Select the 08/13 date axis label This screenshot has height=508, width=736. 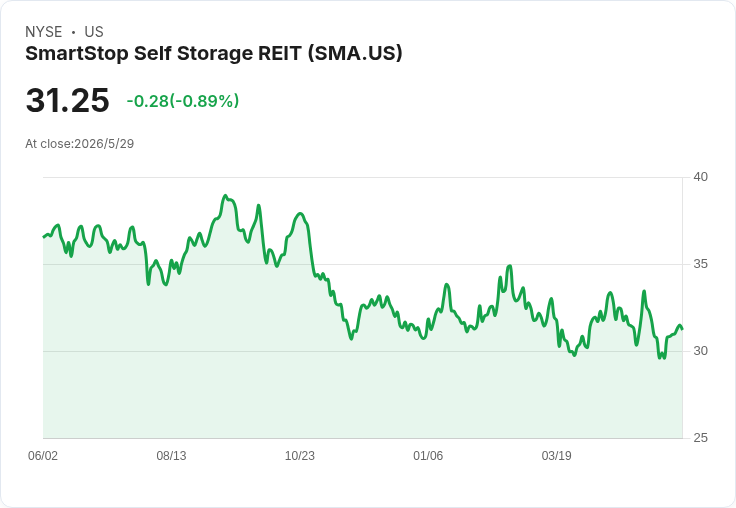tap(171, 455)
